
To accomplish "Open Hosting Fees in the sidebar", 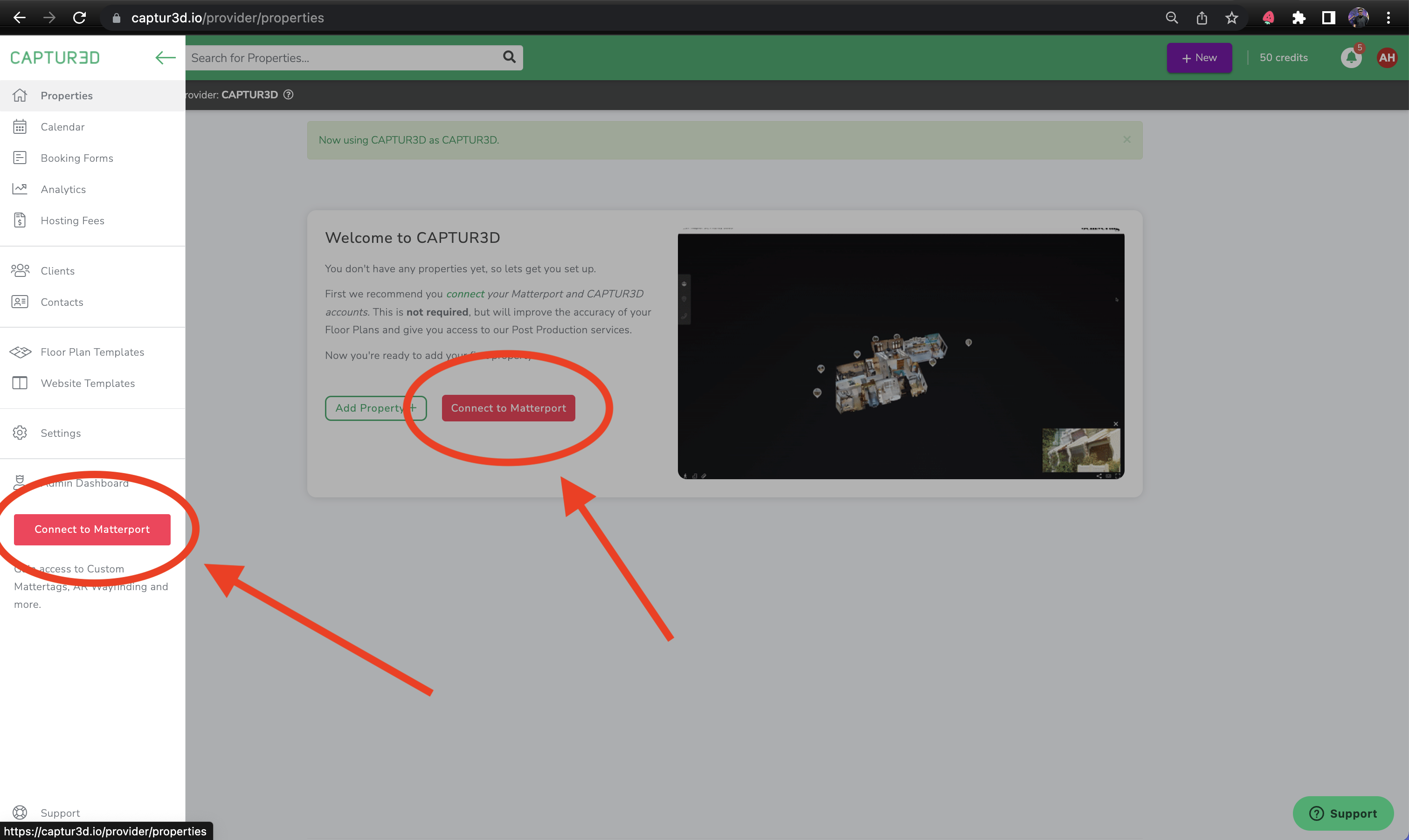I will (92, 221).
